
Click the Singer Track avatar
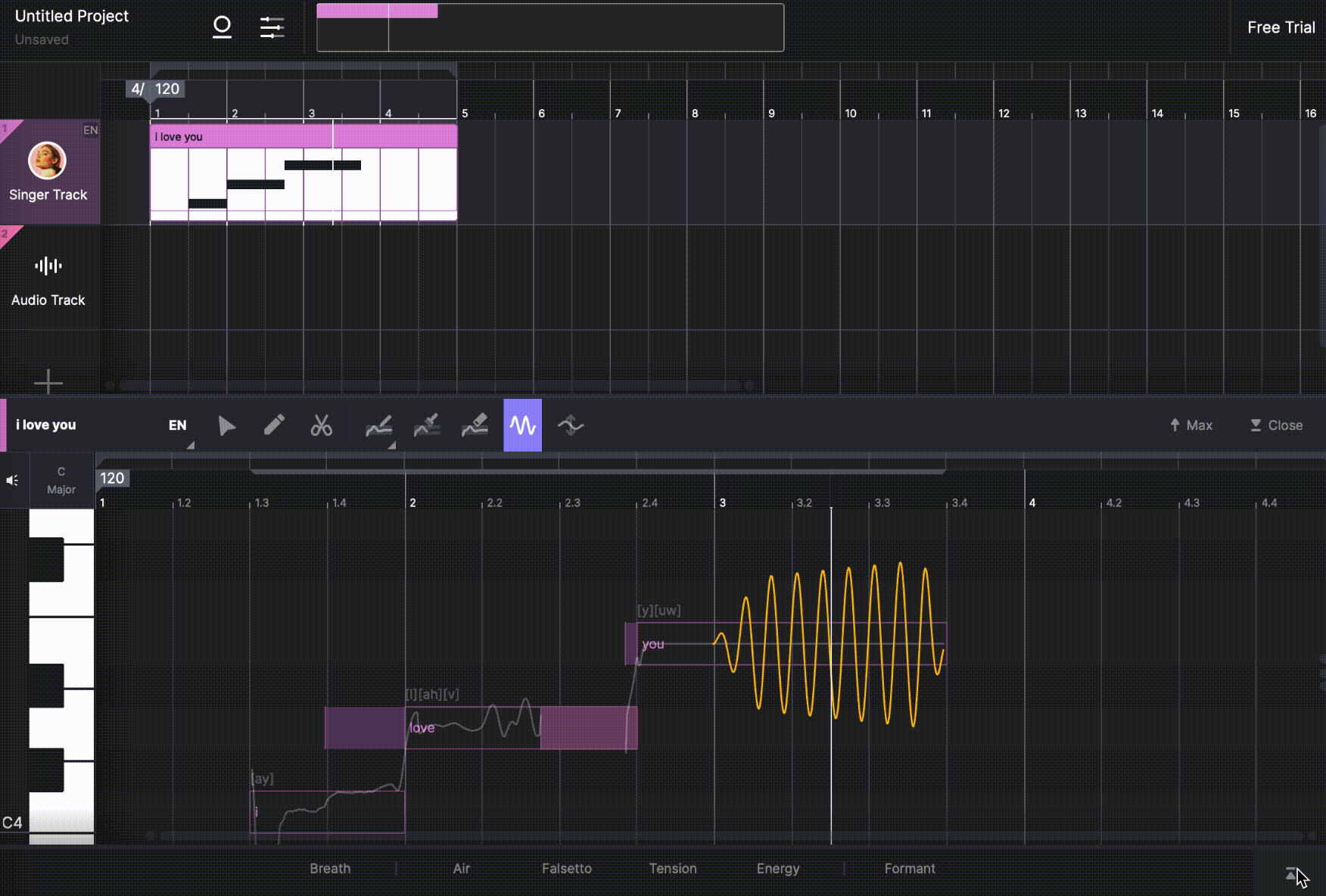(47, 160)
